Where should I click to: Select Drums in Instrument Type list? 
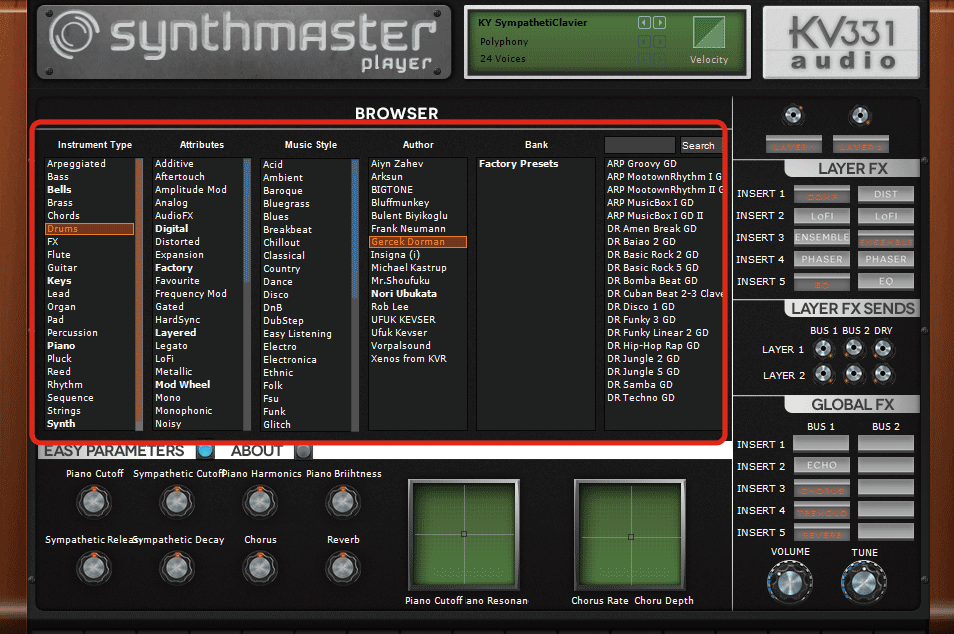(x=89, y=229)
